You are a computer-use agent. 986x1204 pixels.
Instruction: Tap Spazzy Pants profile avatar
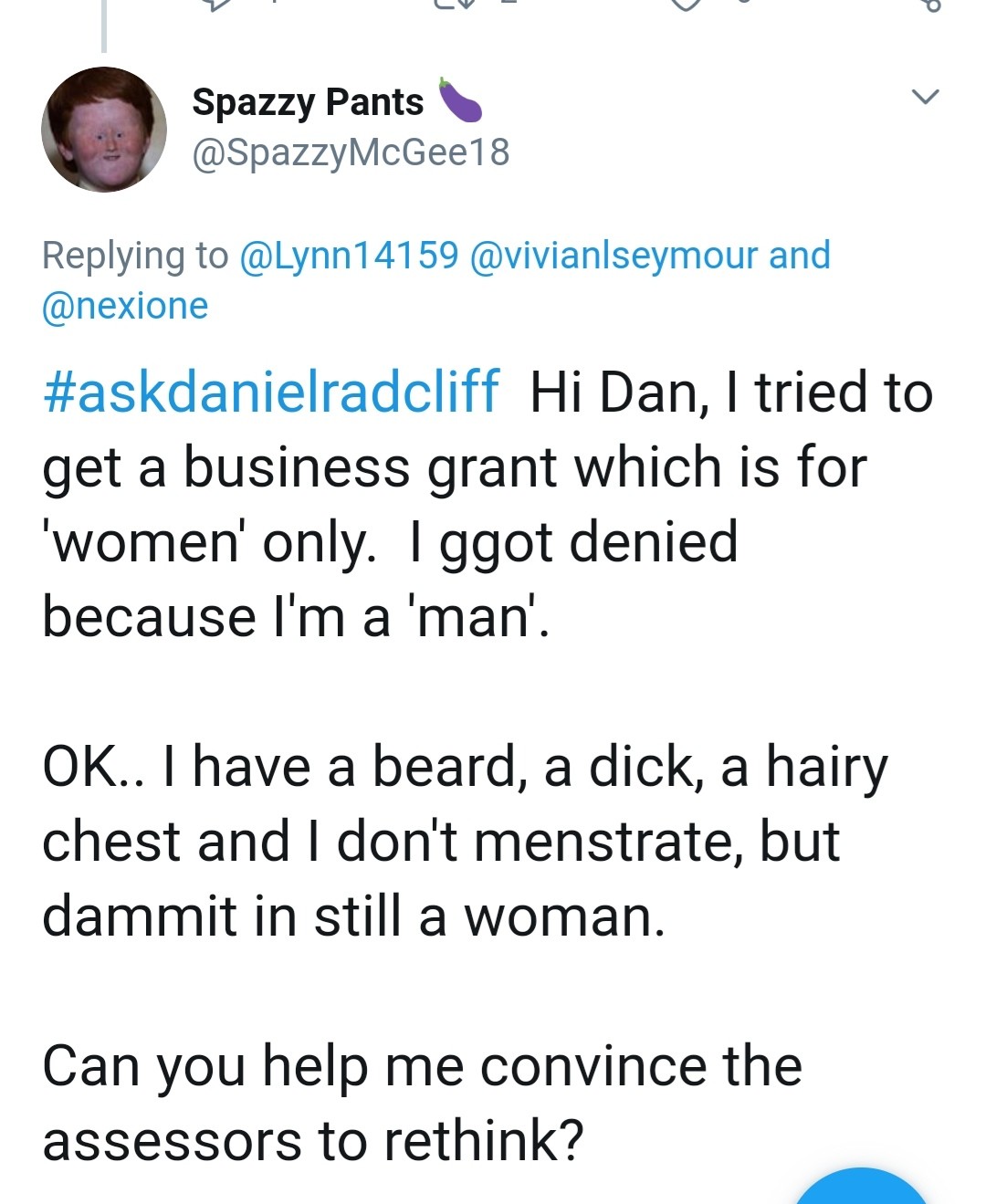pos(104,130)
